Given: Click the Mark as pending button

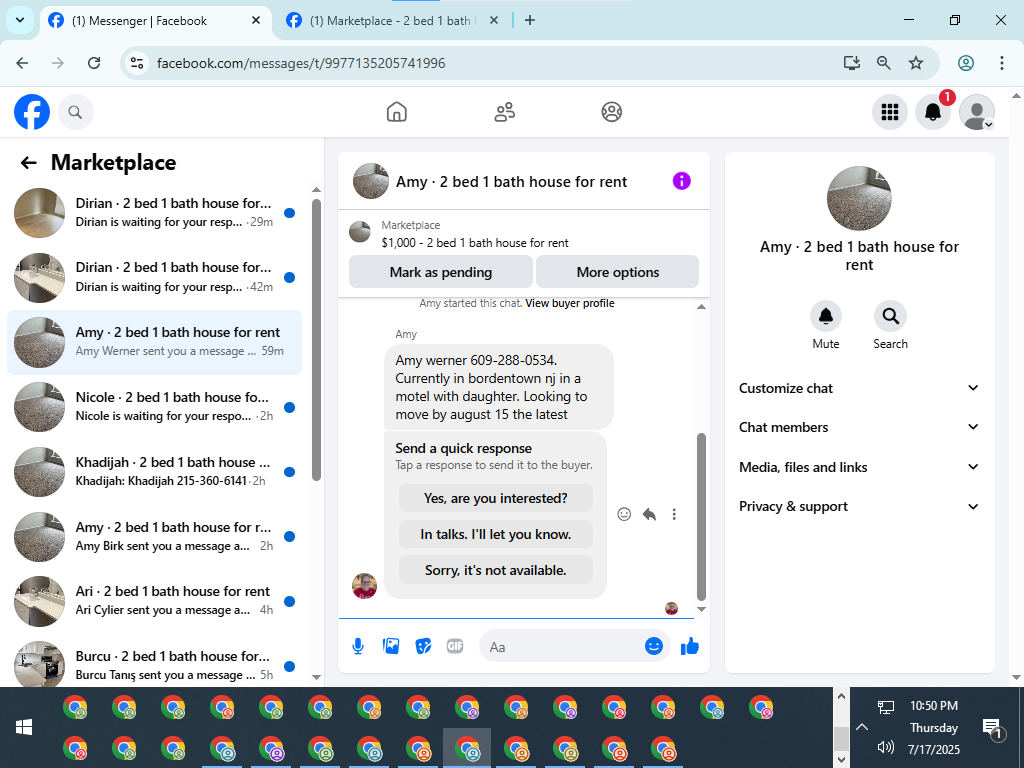Looking at the screenshot, I should (x=441, y=272).
